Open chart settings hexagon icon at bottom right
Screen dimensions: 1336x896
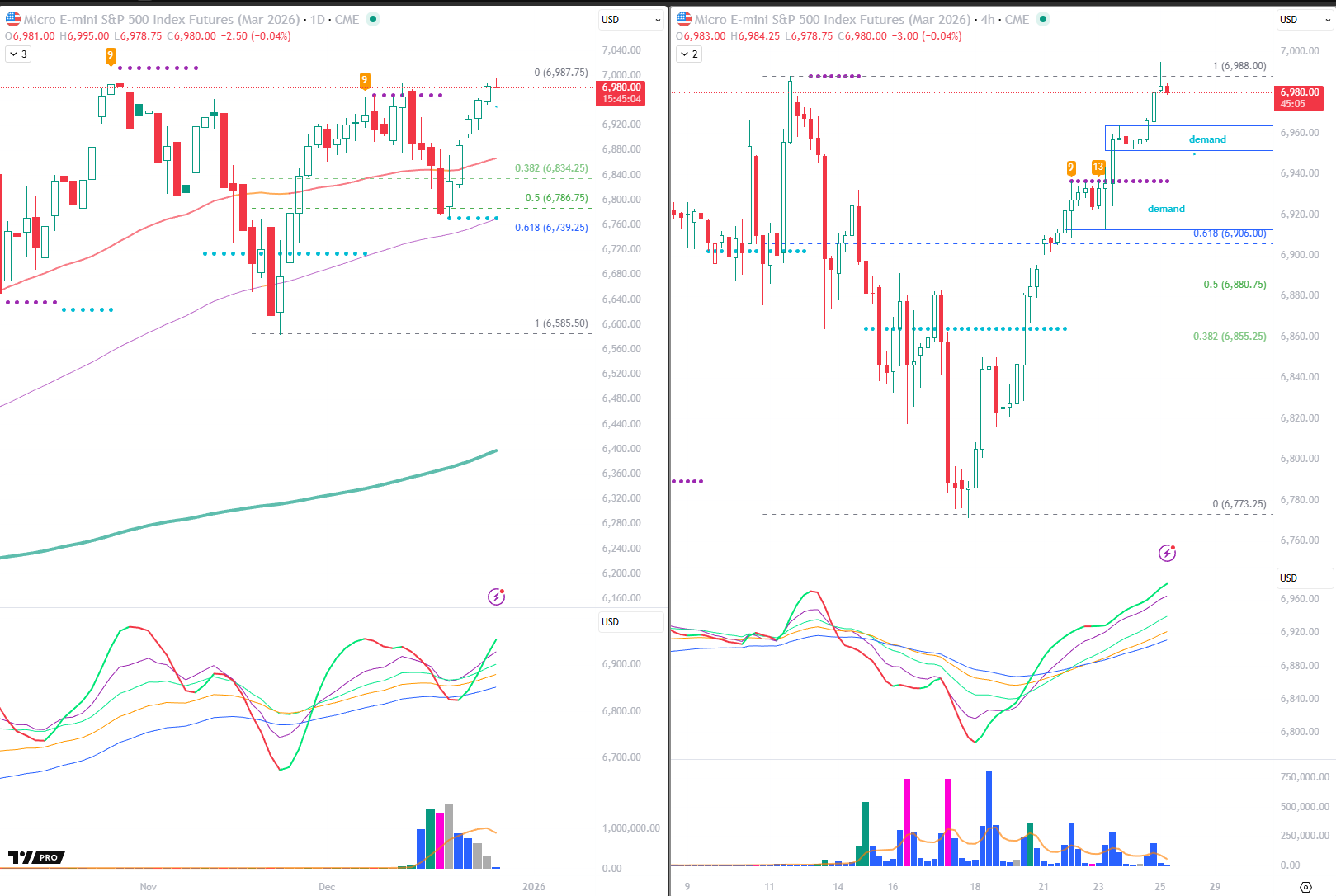tap(1305, 887)
